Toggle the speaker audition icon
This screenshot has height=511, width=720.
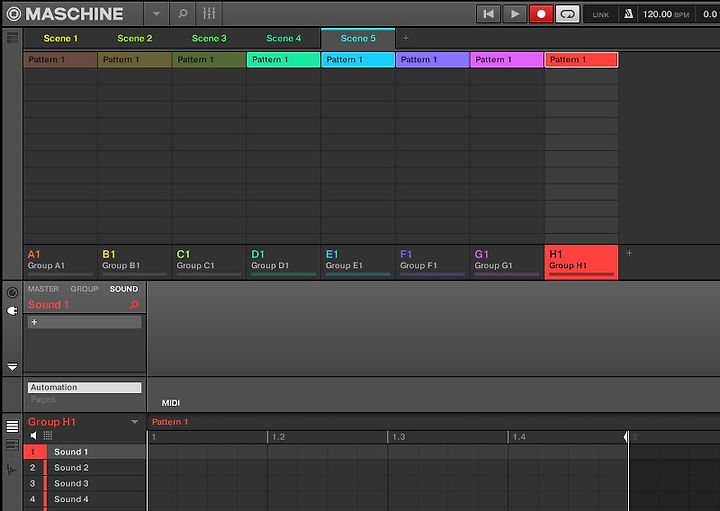coord(33,435)
